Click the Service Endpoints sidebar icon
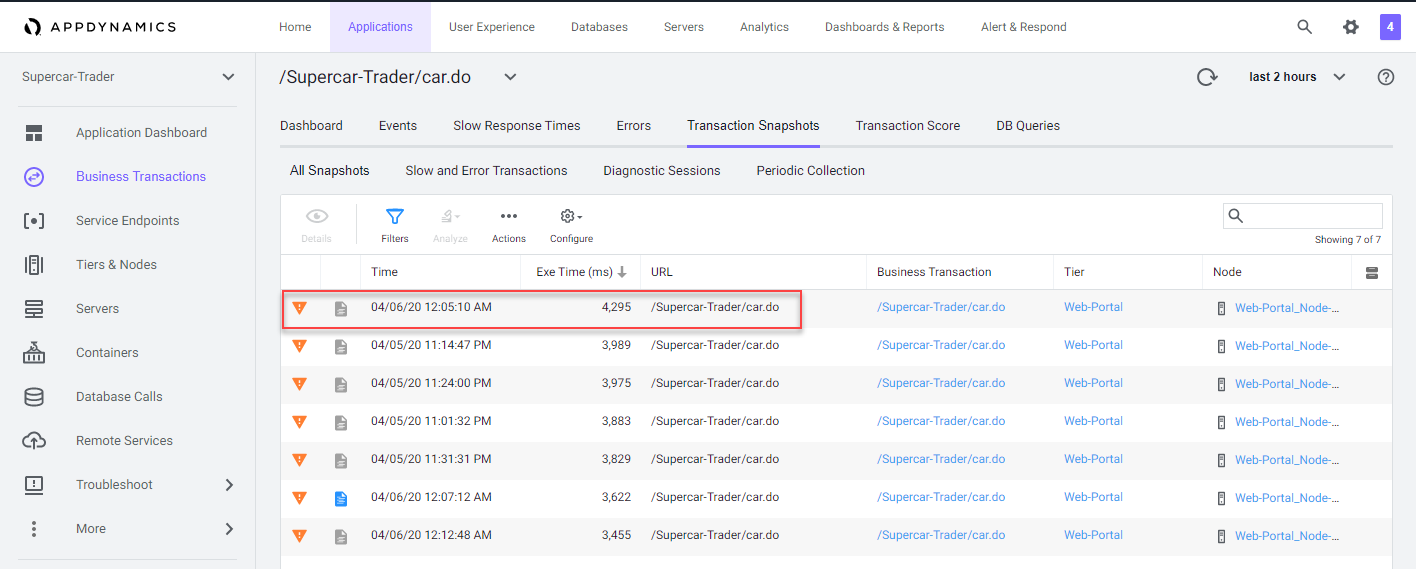Image resolution: width=1416 pixels, height=569 pixels. point(34,221)
